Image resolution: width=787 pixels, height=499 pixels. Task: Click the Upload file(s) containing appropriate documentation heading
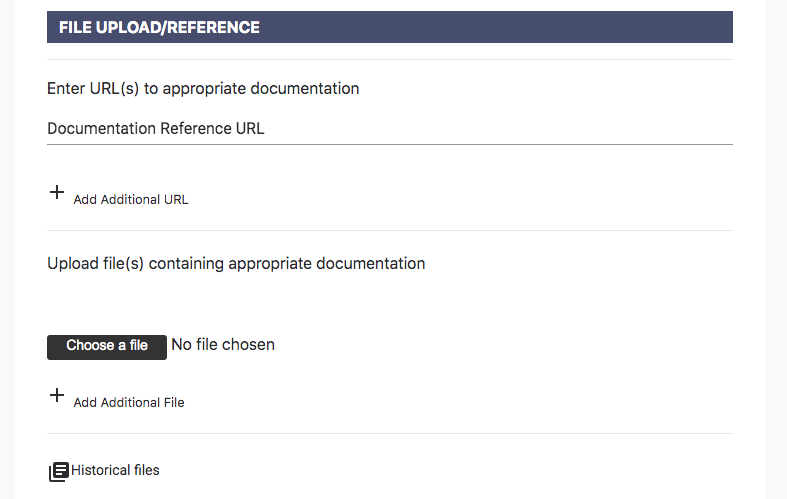coord(236,264)
